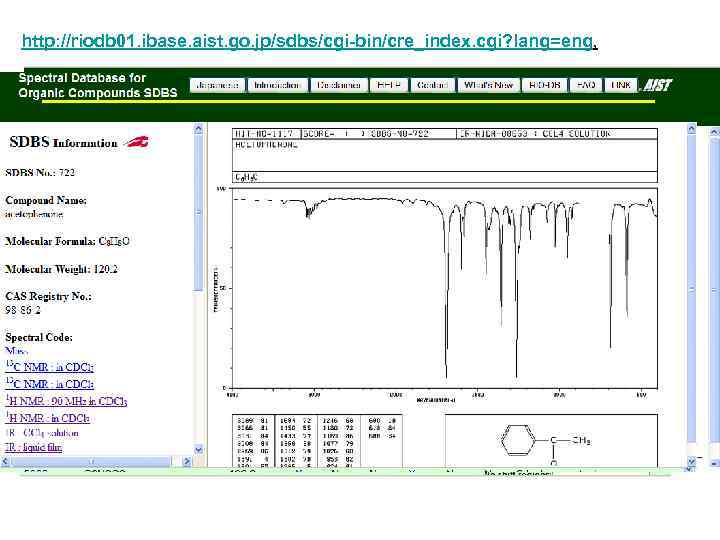The height and width of the screenshot is (540, 720).
Task: Click the HELP button
Action: pyautogui.click(x=388, y=85)
